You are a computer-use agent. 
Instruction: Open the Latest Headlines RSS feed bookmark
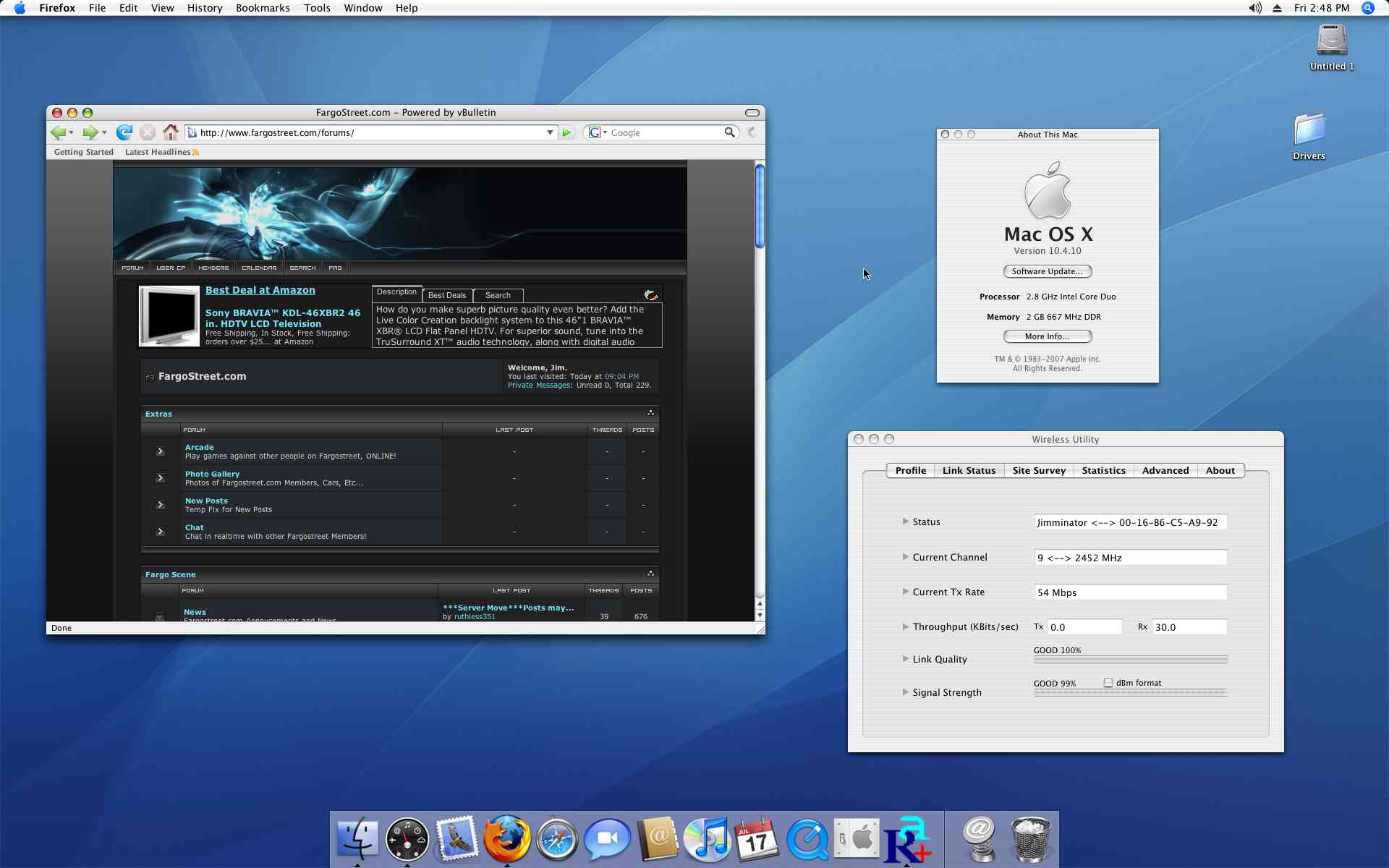click(x=161, y=152)
